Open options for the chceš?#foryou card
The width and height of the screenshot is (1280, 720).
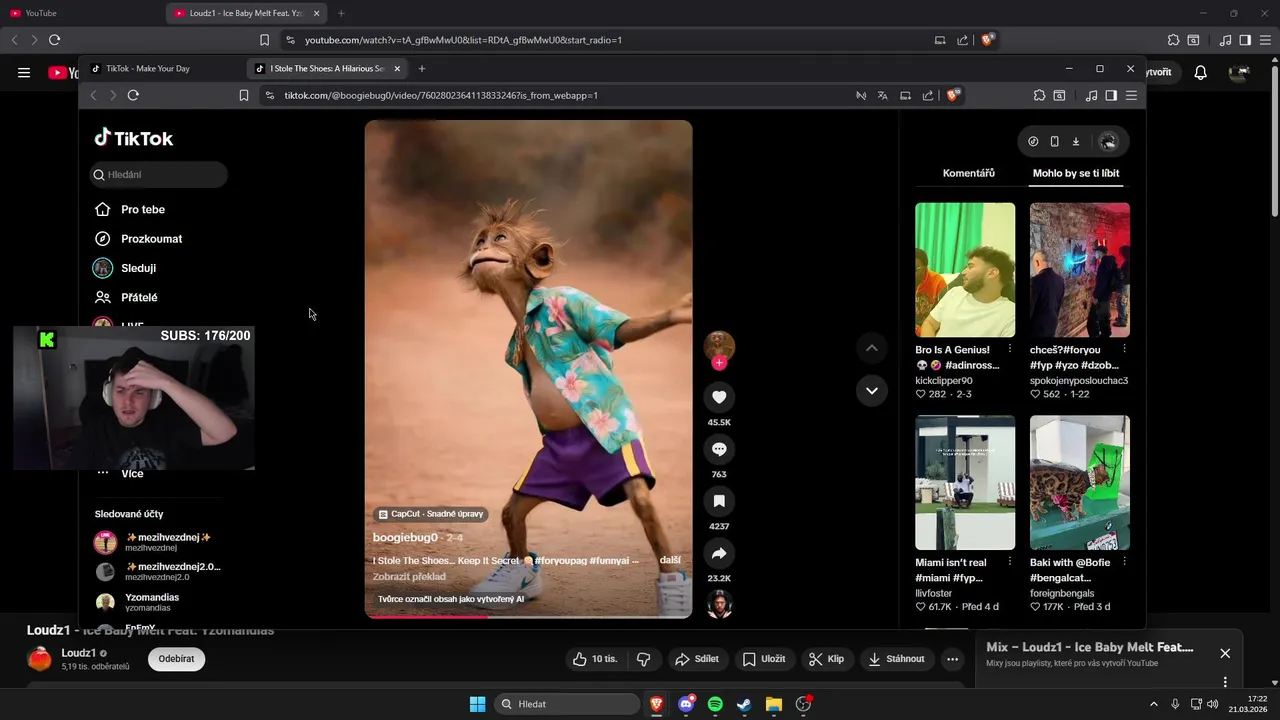pos(1125,350)
